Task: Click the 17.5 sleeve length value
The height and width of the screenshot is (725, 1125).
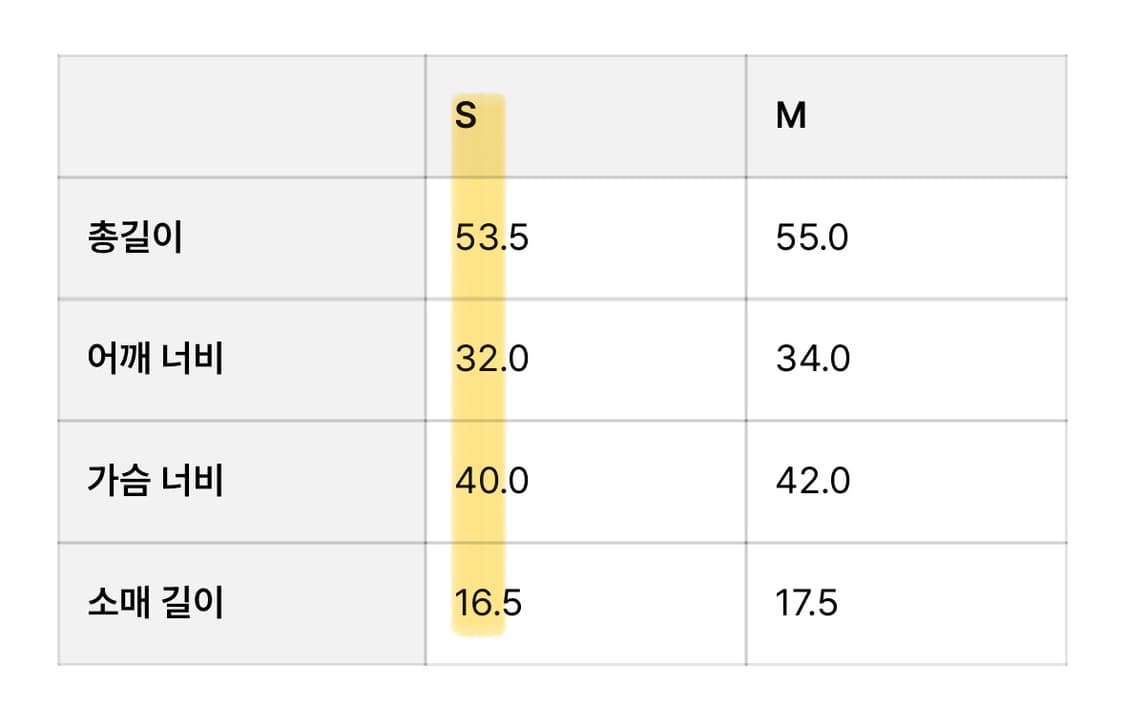Action: pyautogui.click(x=806, y=604)
